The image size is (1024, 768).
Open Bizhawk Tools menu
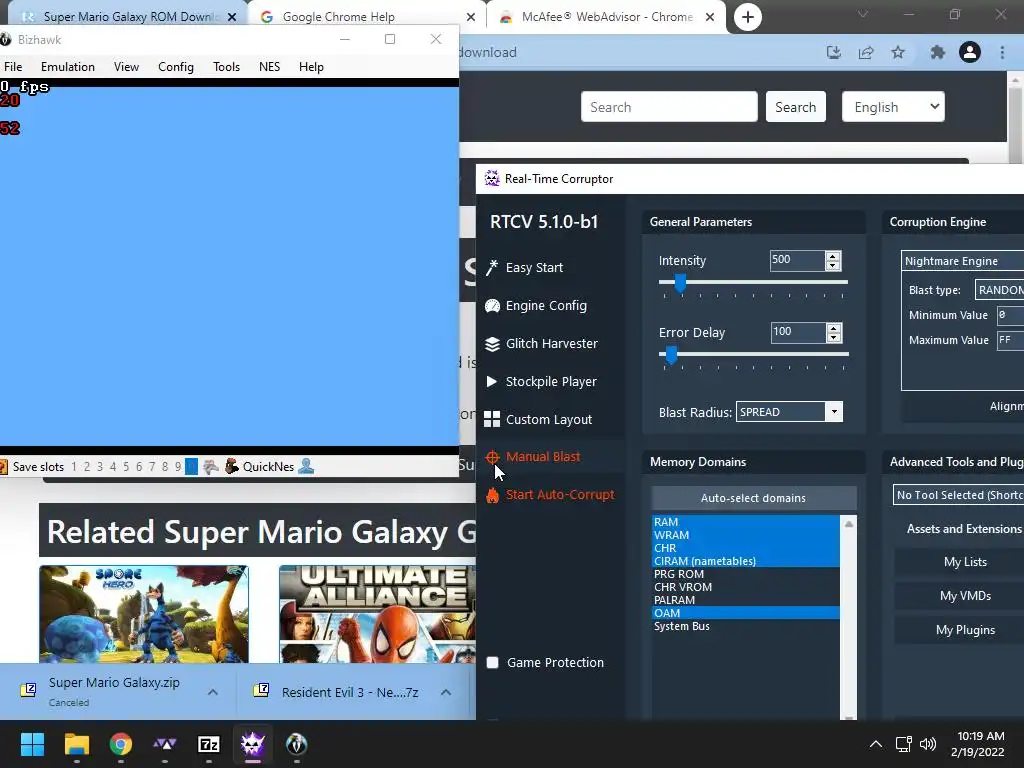coord(227,67)
